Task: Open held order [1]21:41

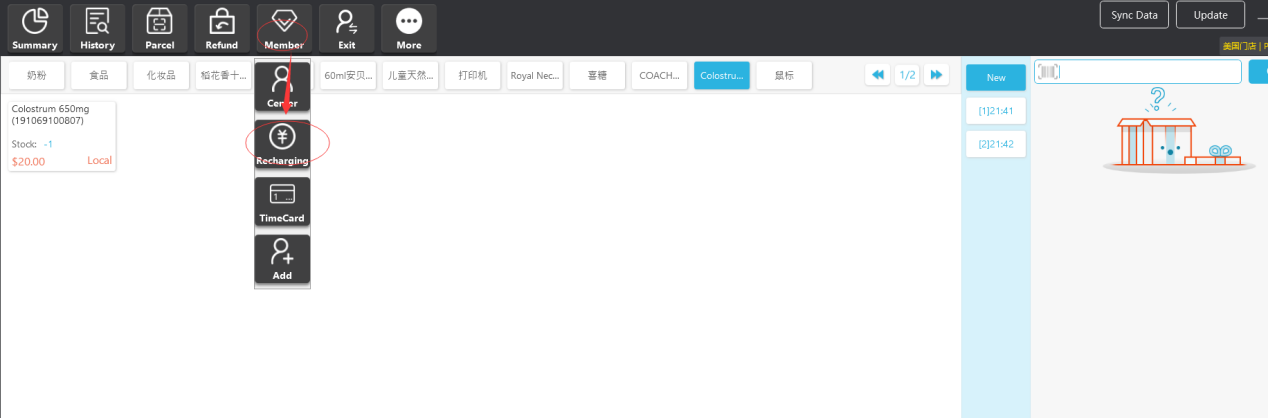Action: pyautogui.click(x=996, y=111)
